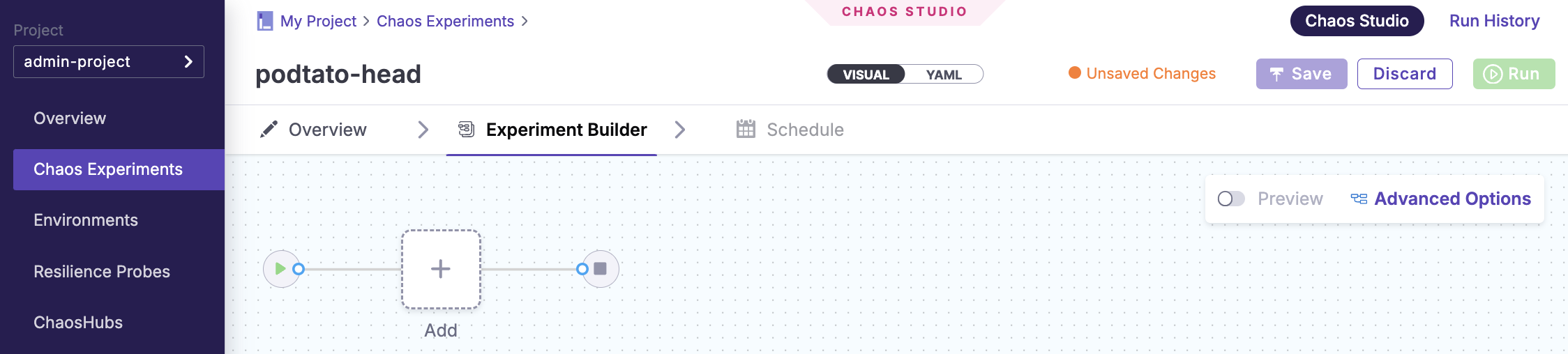The height and width of the screenshot is (354, 1568).
Task: Click the chevron after the Overview step
Action: tap(423, 130)
